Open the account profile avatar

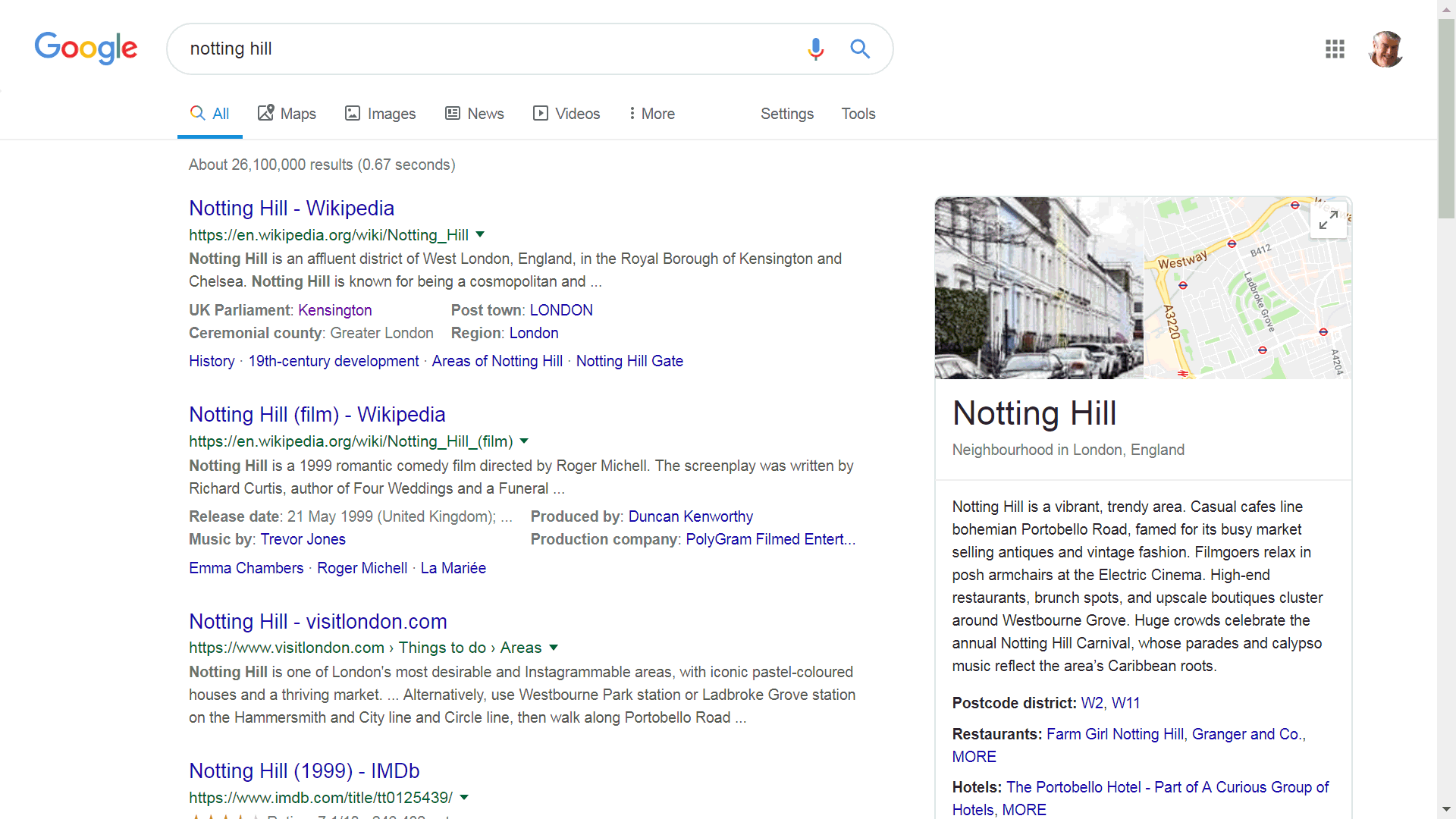coord(1385,49)
